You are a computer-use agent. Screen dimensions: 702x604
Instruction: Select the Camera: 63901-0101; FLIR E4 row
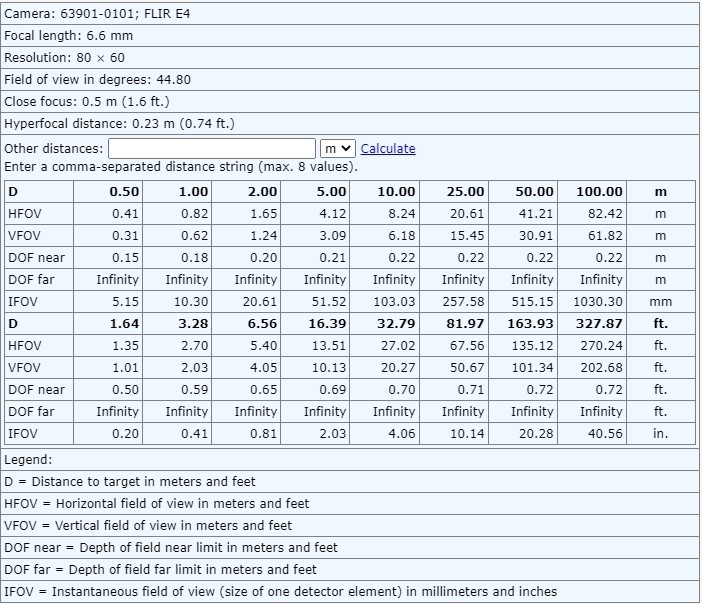point(90,14)
